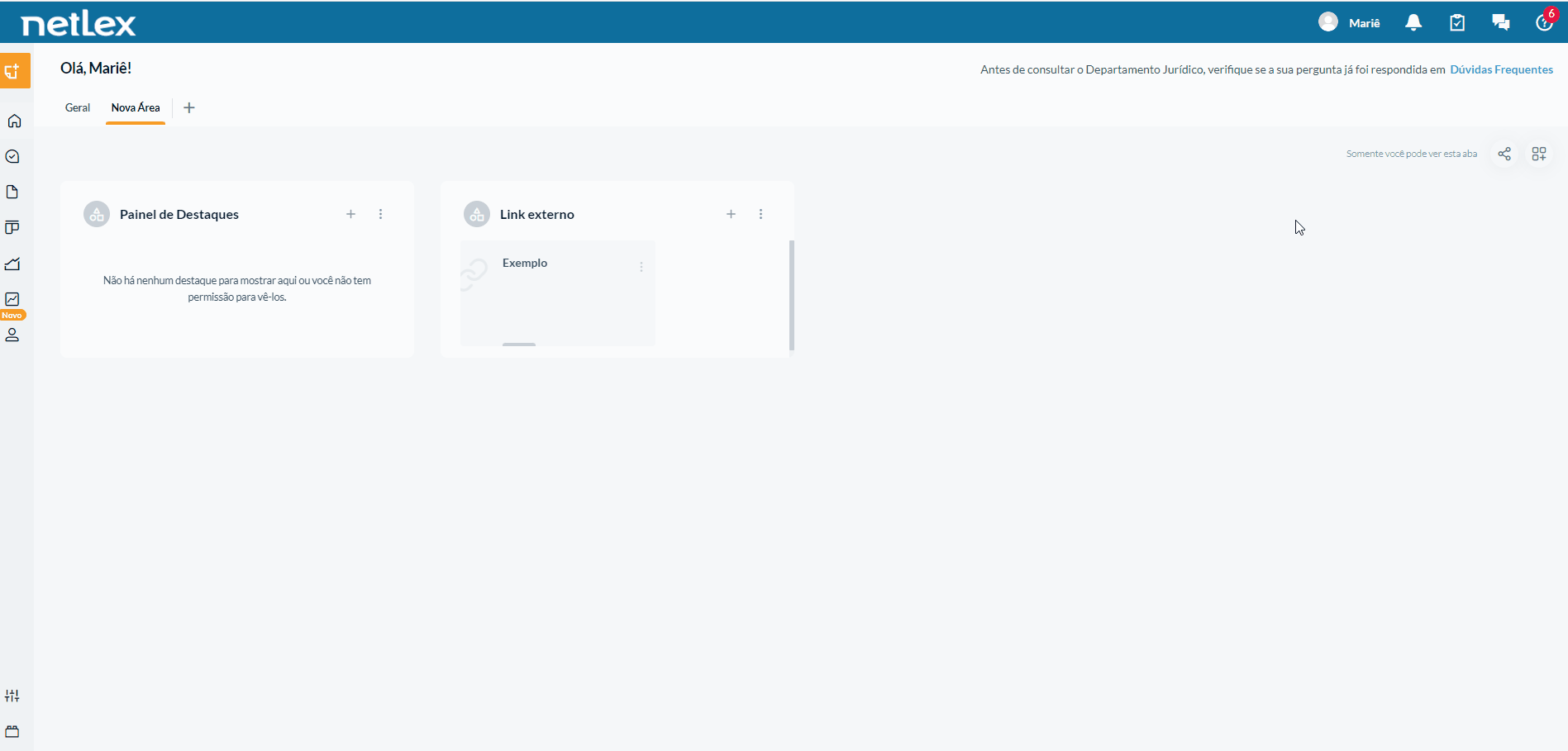
Task: Open the documents icon in sidebar
Action: click(12, 192)
